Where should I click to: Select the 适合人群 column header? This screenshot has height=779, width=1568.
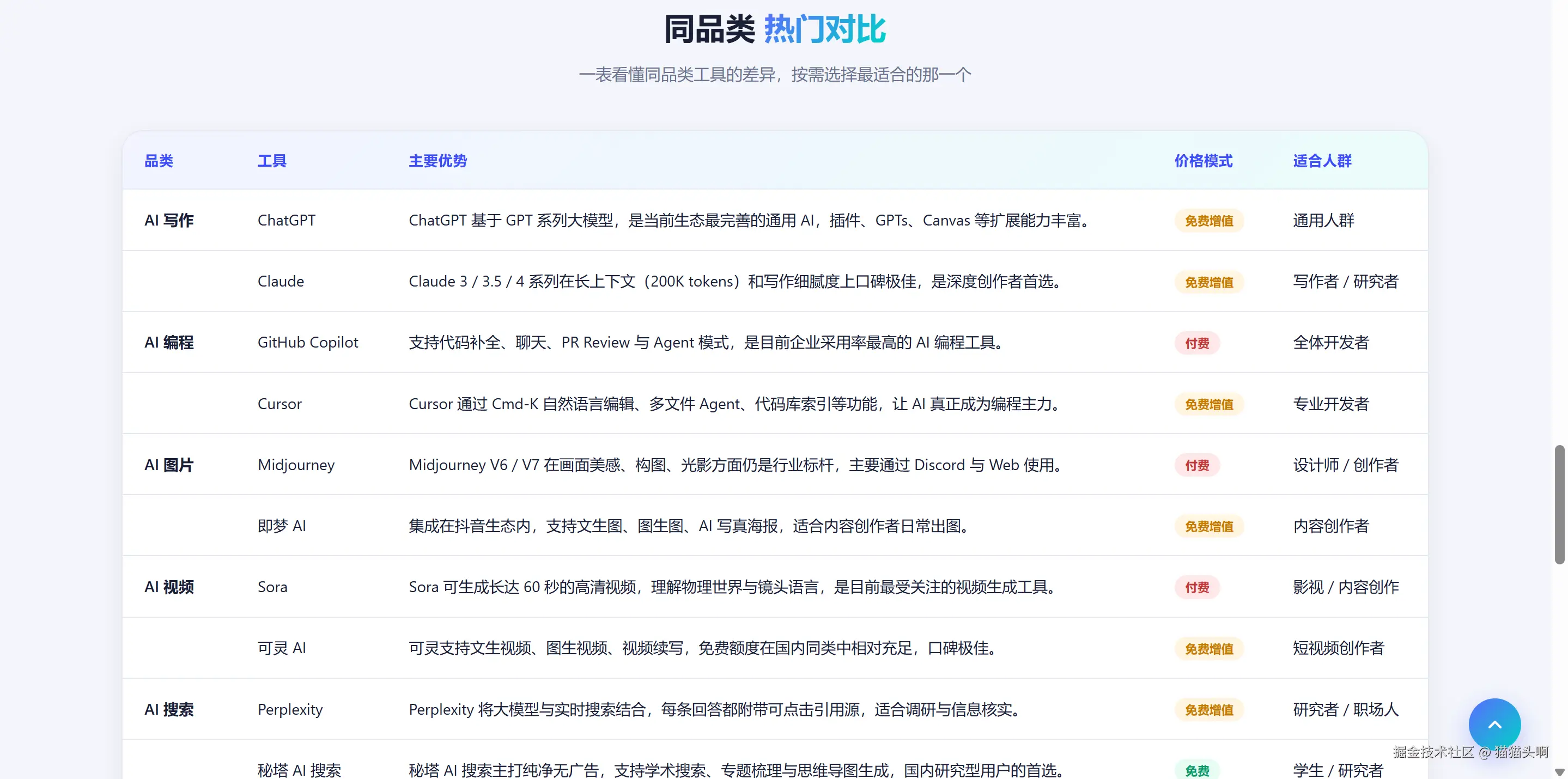[x=1322, y=161]
